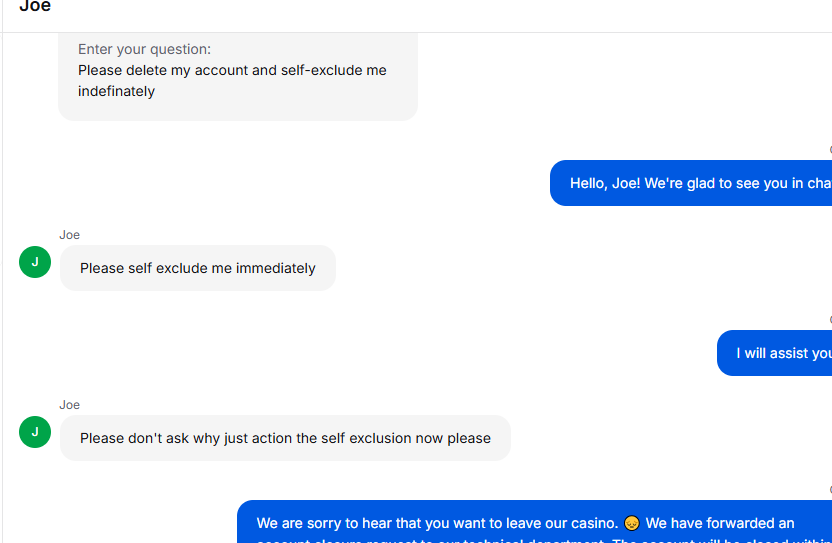
Task: Click the 'I will assist you' reply bubble
Action: click(x=774, y=353)
